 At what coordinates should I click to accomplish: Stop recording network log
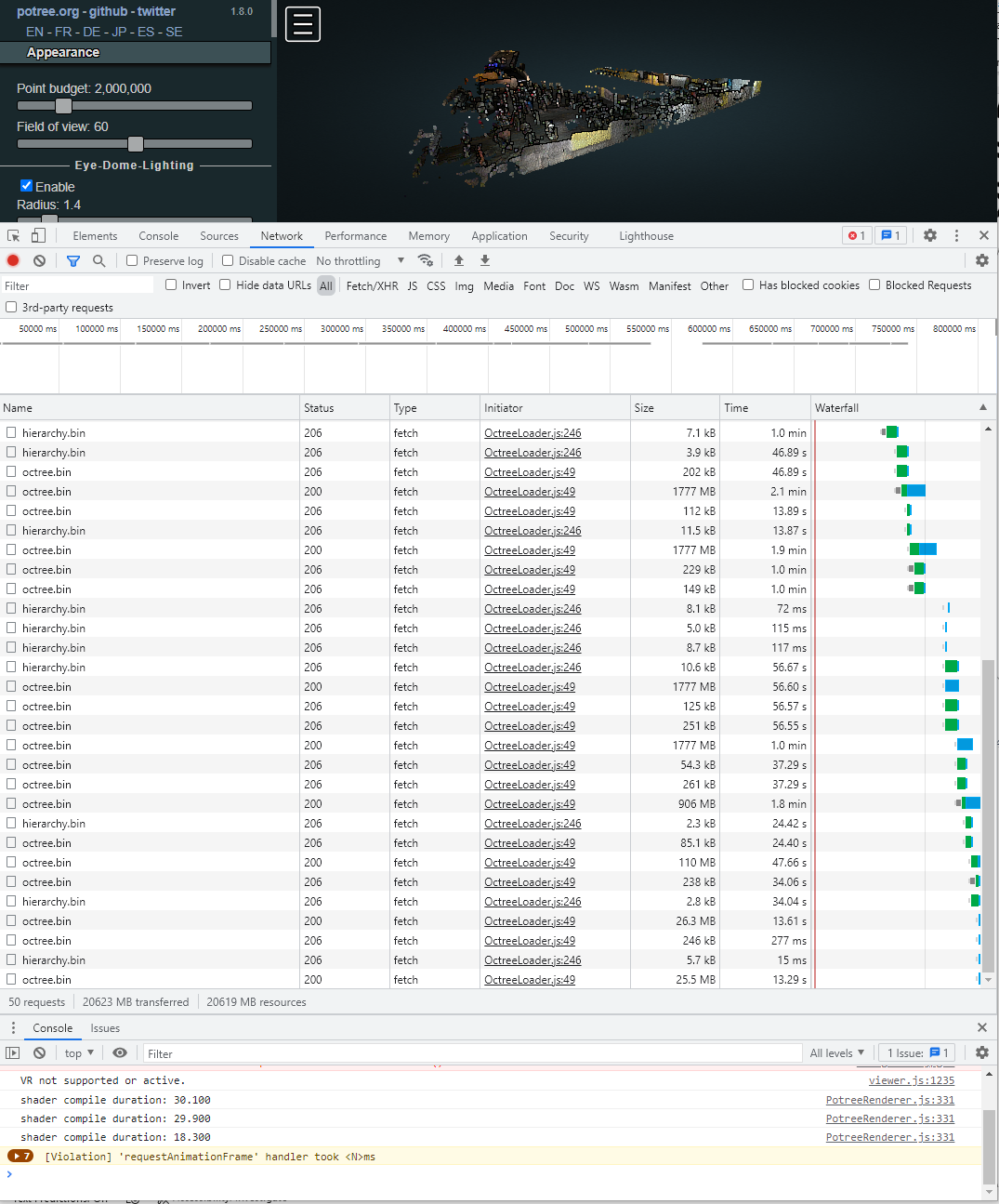coord(12,260)
